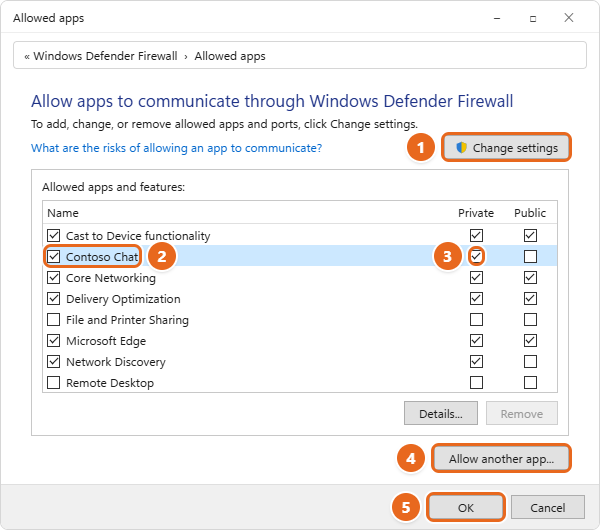Toggle Network Discovery name checkbox

pyautogui.click(x=54, y=362)
